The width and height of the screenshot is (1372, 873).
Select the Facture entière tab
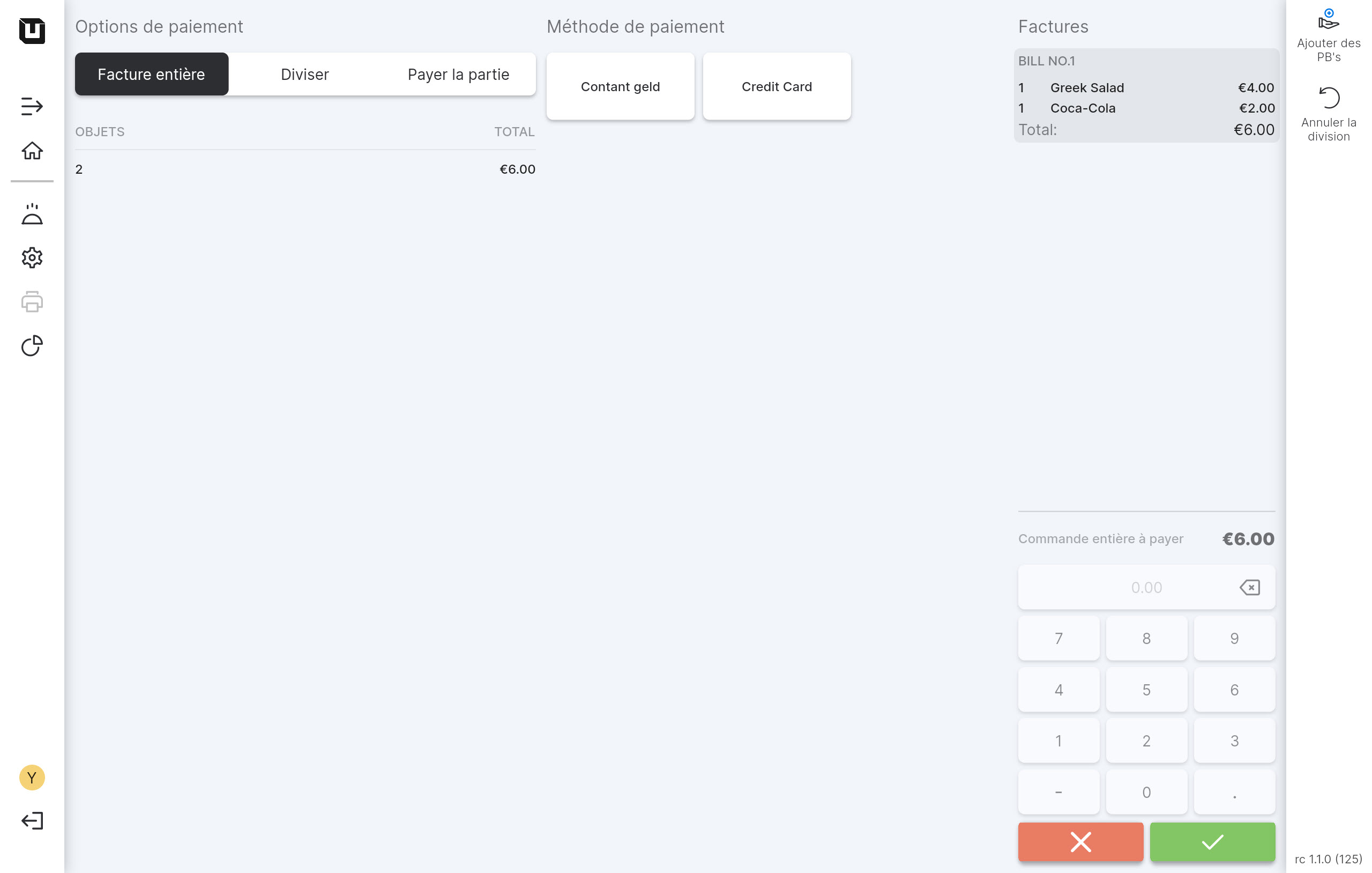point(152,74)
